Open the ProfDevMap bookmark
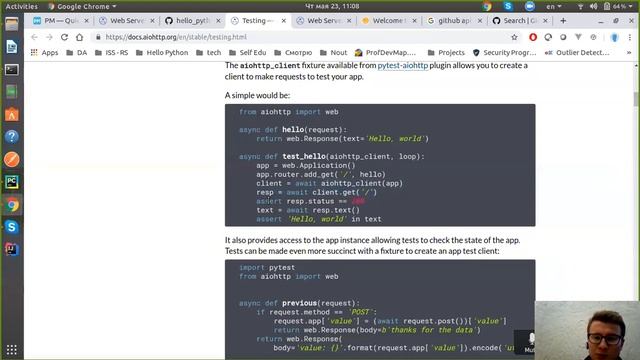Screen dimensions: 640x360 [x=385, y=53]
